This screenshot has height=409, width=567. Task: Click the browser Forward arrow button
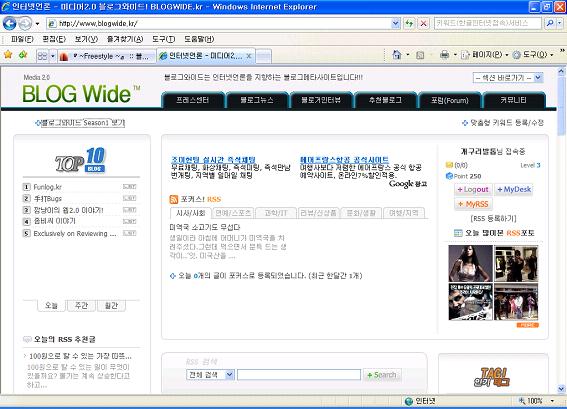tap(25, 24)
